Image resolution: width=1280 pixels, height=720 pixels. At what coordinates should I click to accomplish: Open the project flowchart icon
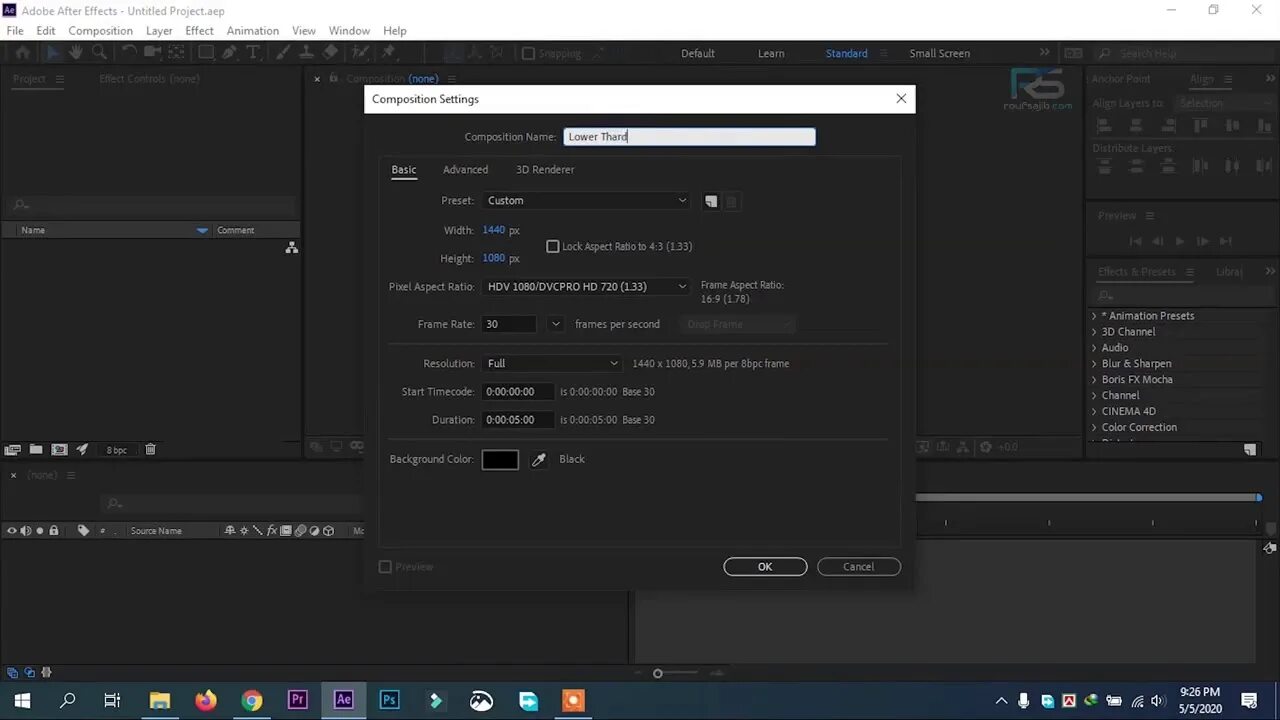point(291,247)
